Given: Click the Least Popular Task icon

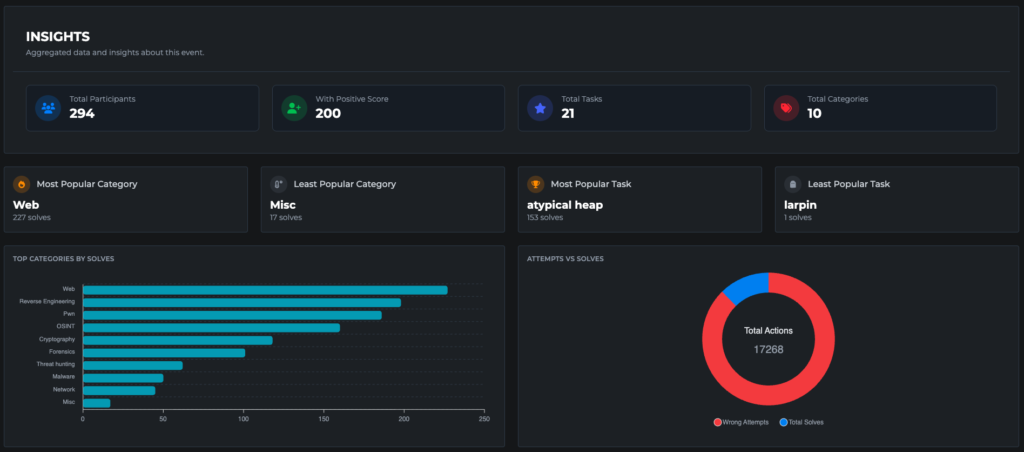Looking at the screenshot, I should coord(793,184).
